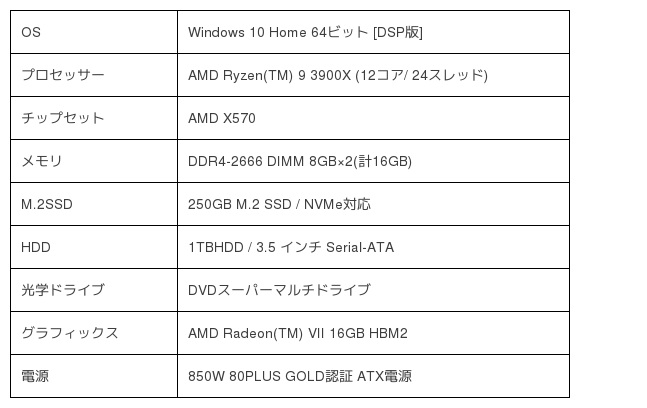
Task: Click the DVDスーパーマルチドライブ value
Action: click(x=279, y=291)
